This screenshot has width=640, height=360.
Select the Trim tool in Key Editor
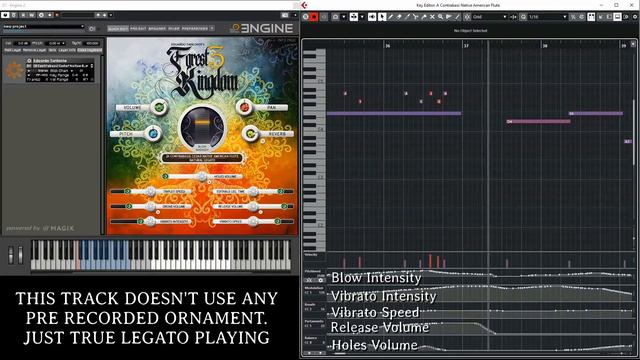407,17
